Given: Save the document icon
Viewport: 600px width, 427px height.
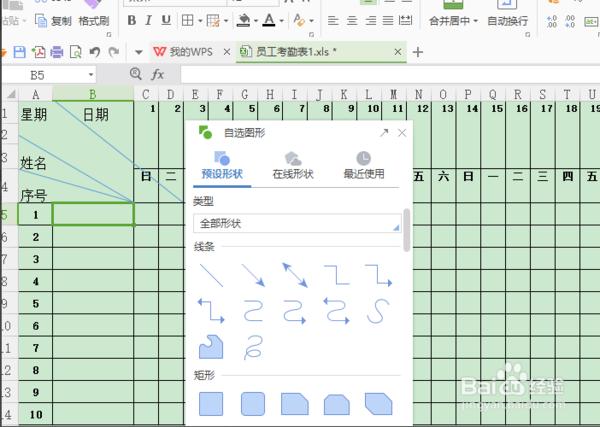Looking at the screenshot, I should pyautogui.click(x=20, y=52).
